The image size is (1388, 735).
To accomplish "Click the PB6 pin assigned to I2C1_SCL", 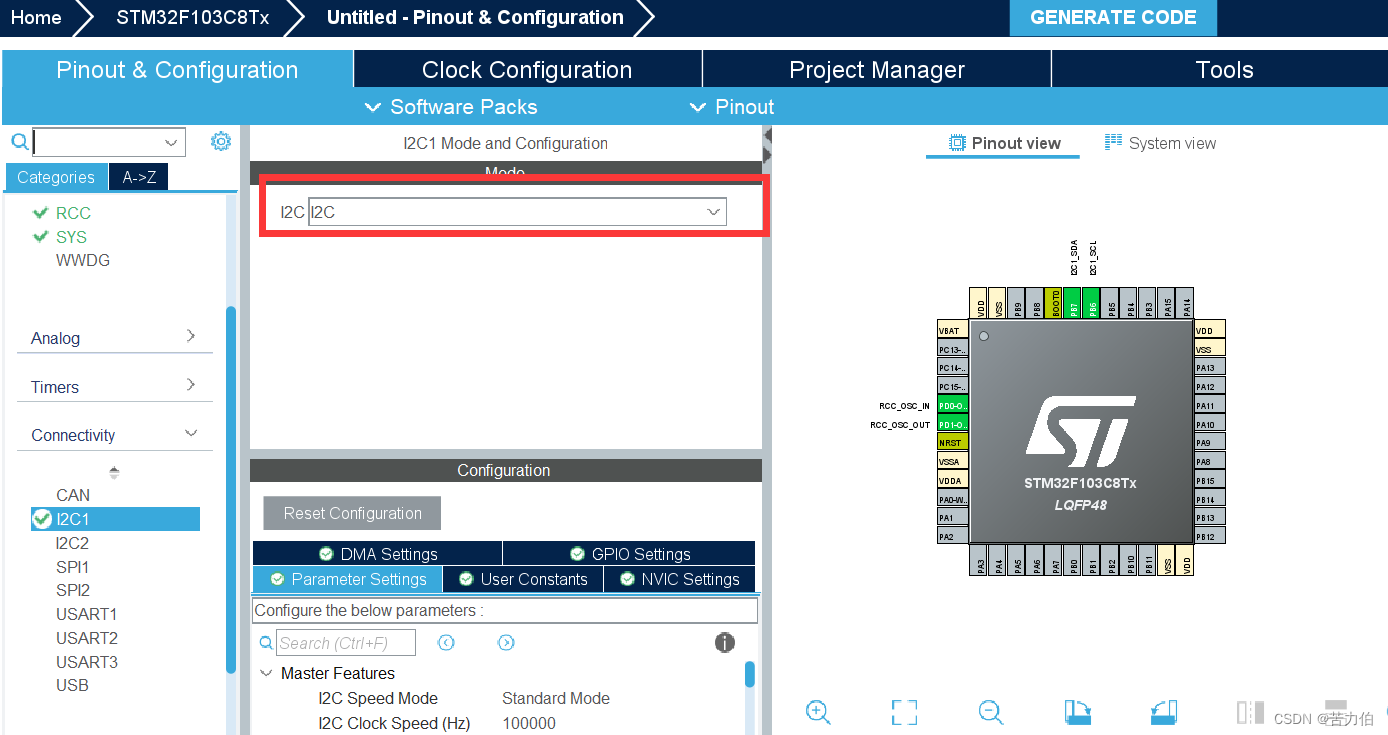I will pos(1093,304).
